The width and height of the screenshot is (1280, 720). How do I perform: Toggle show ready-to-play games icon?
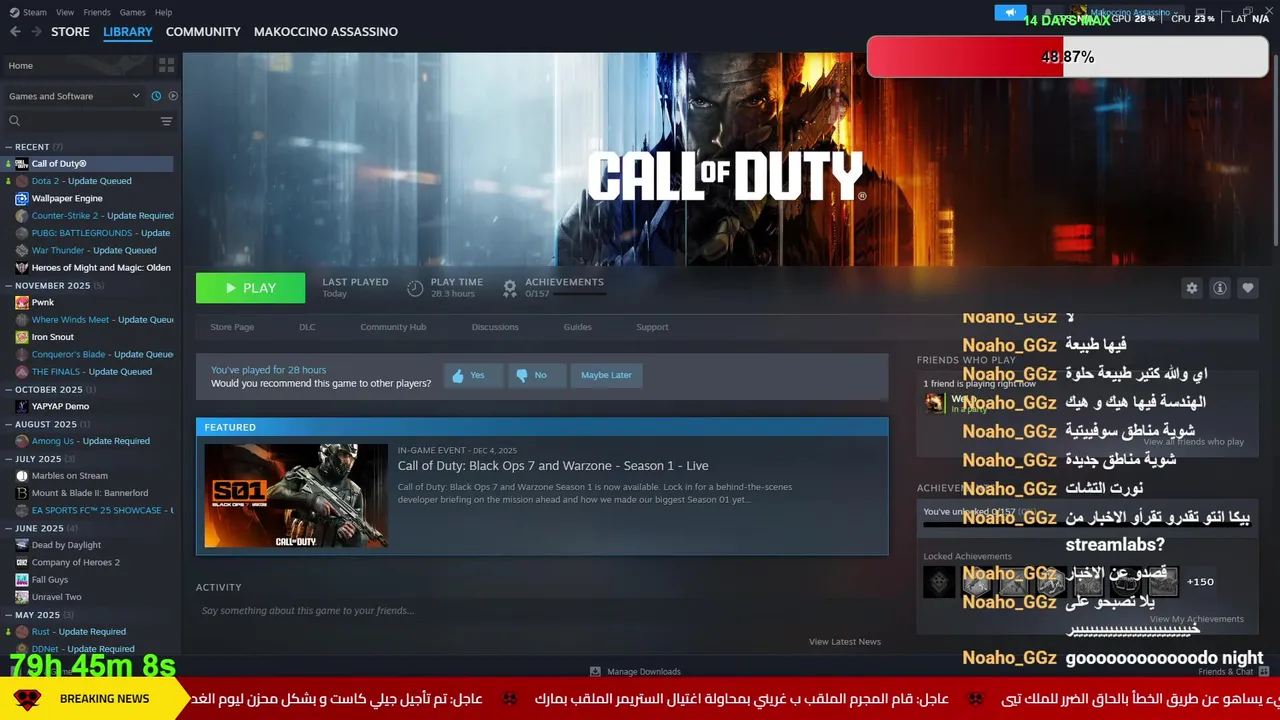(x=173, y=96)
